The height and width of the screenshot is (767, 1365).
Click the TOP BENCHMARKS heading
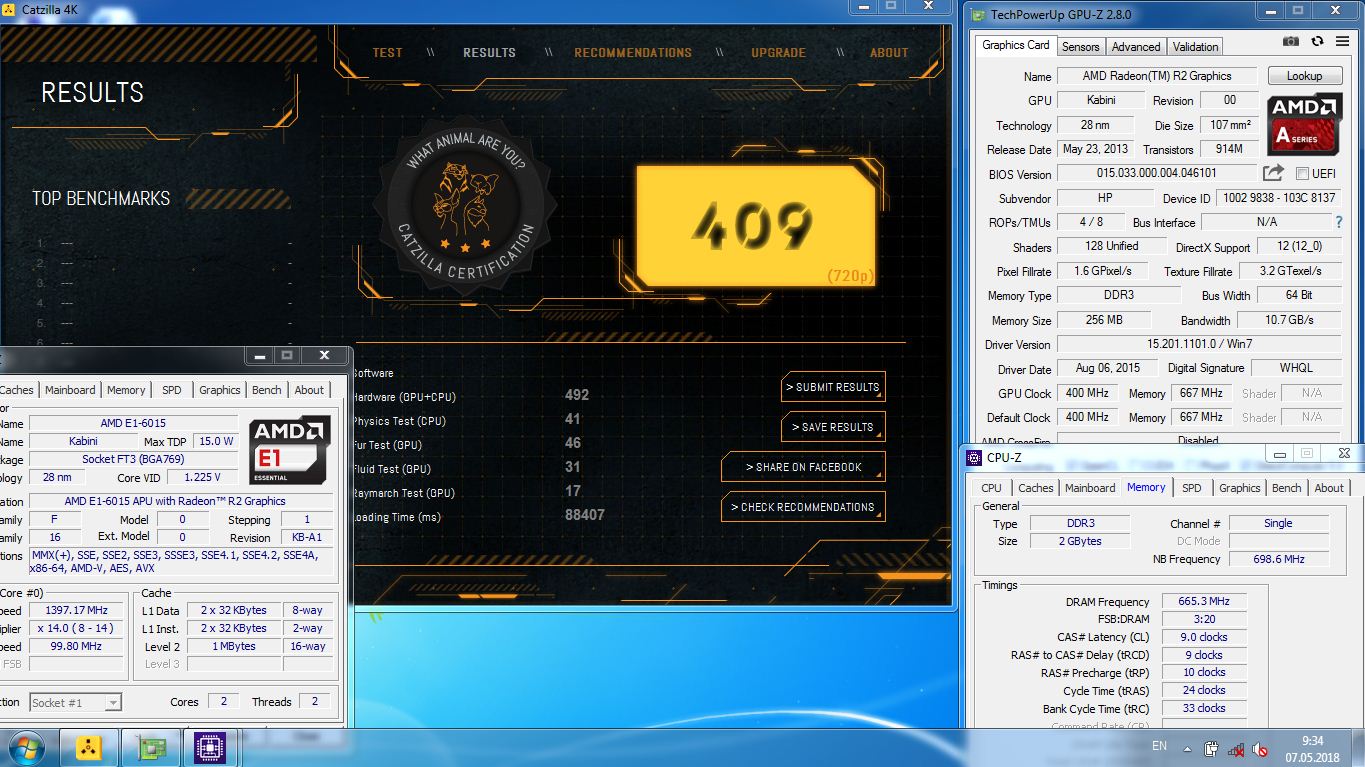tap(101, 198)
